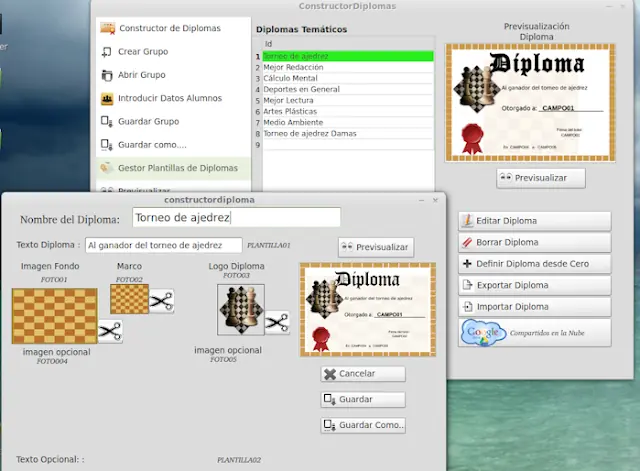
Task: Click the Editar Diploma pencil icon
Action: (467, 221)
